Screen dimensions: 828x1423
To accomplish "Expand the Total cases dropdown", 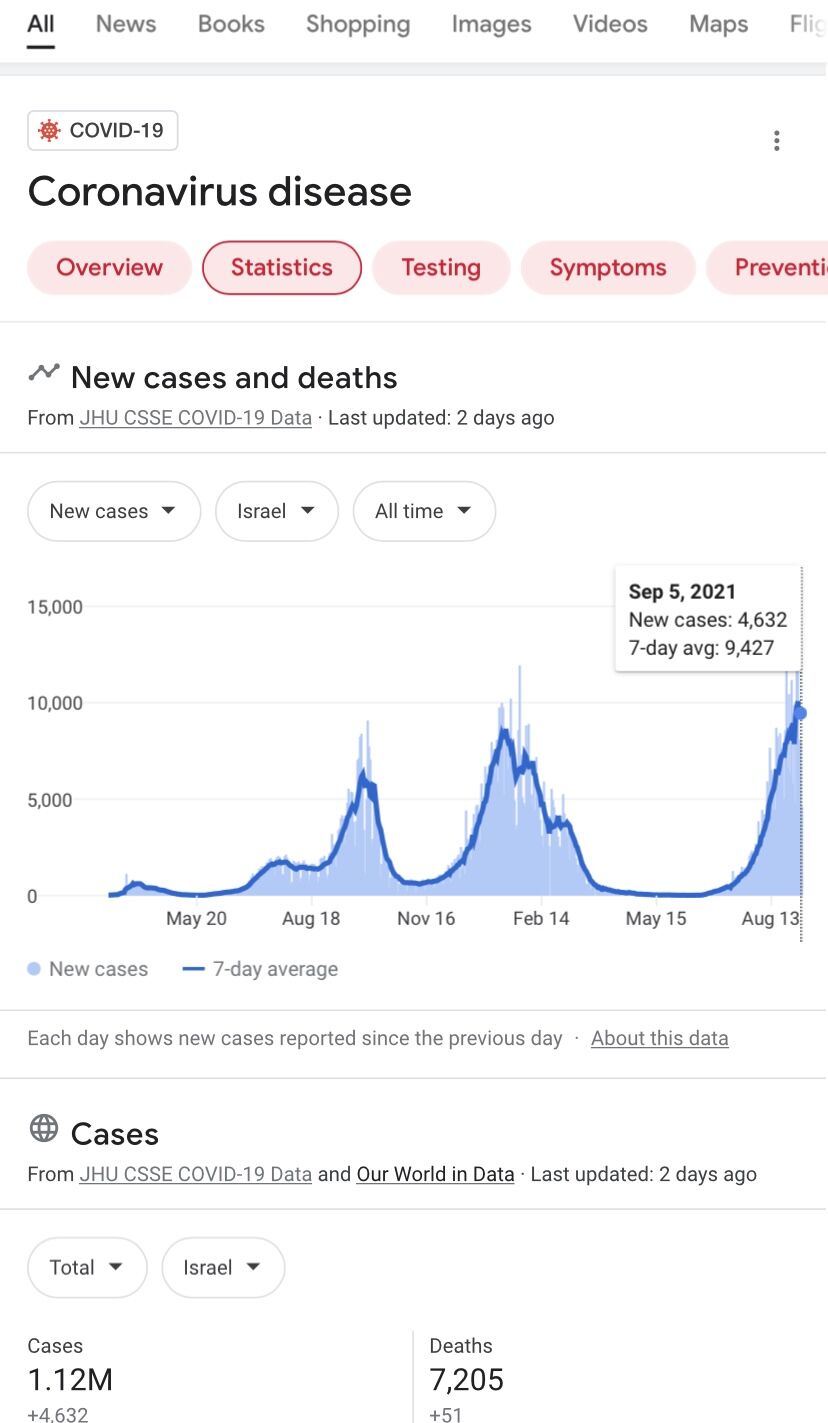I will click(87, 1267).
